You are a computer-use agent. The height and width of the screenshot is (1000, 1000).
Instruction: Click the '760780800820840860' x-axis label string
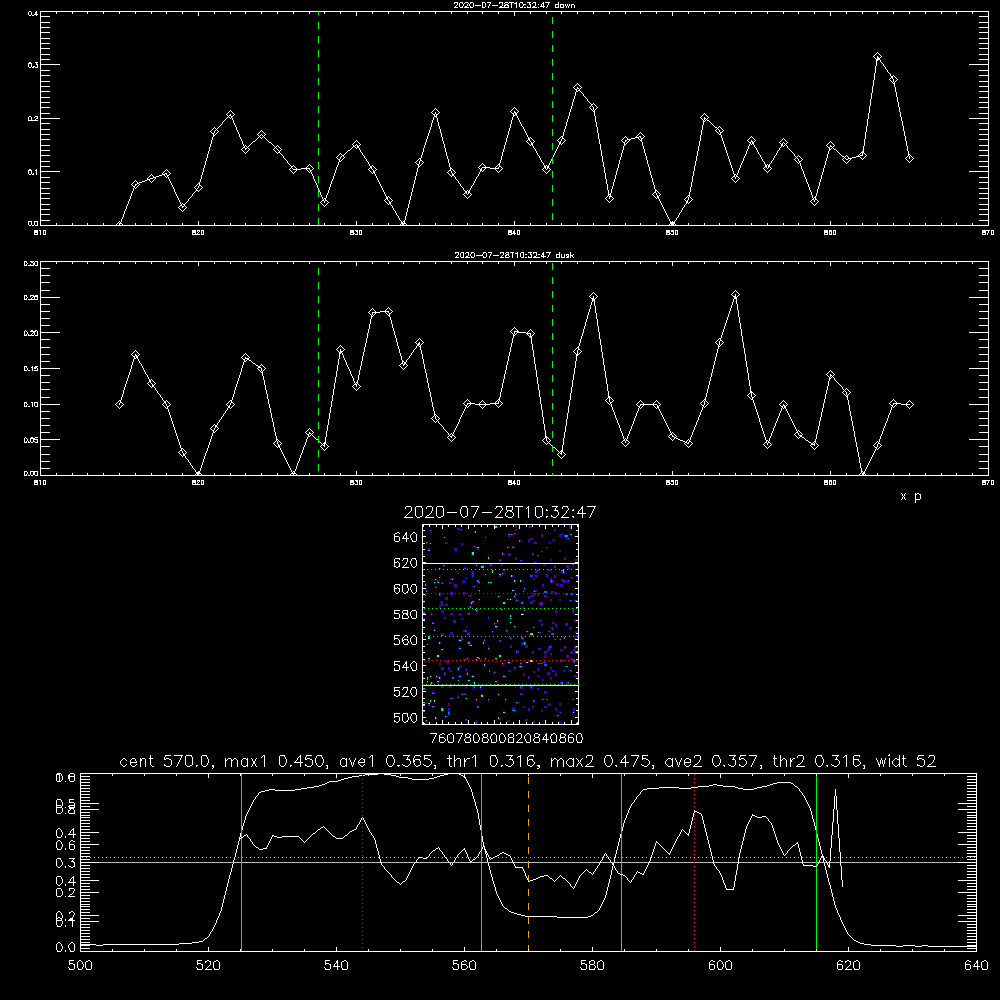[x=506, y=738]
